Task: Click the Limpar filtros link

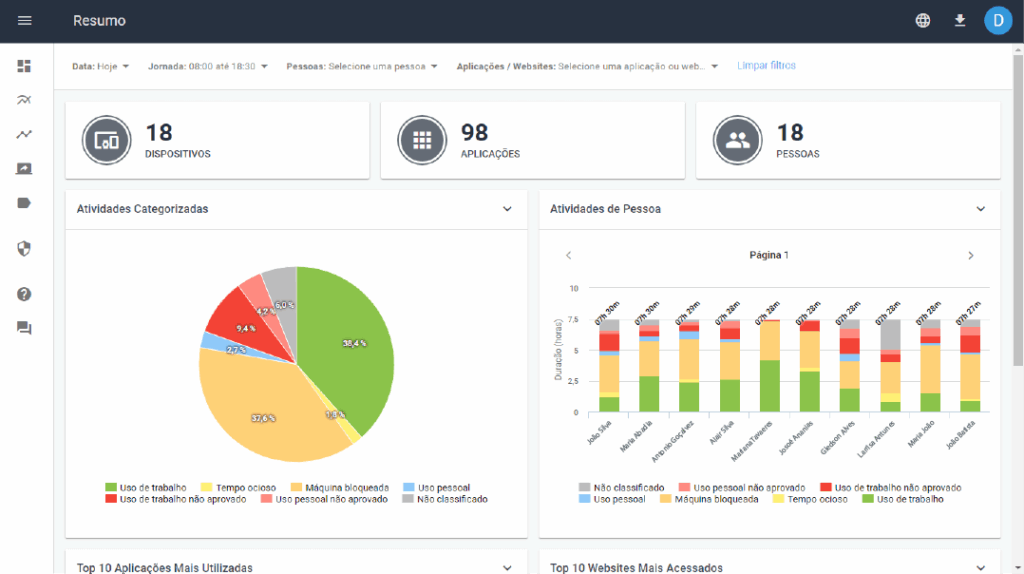Action: point(766,66)
